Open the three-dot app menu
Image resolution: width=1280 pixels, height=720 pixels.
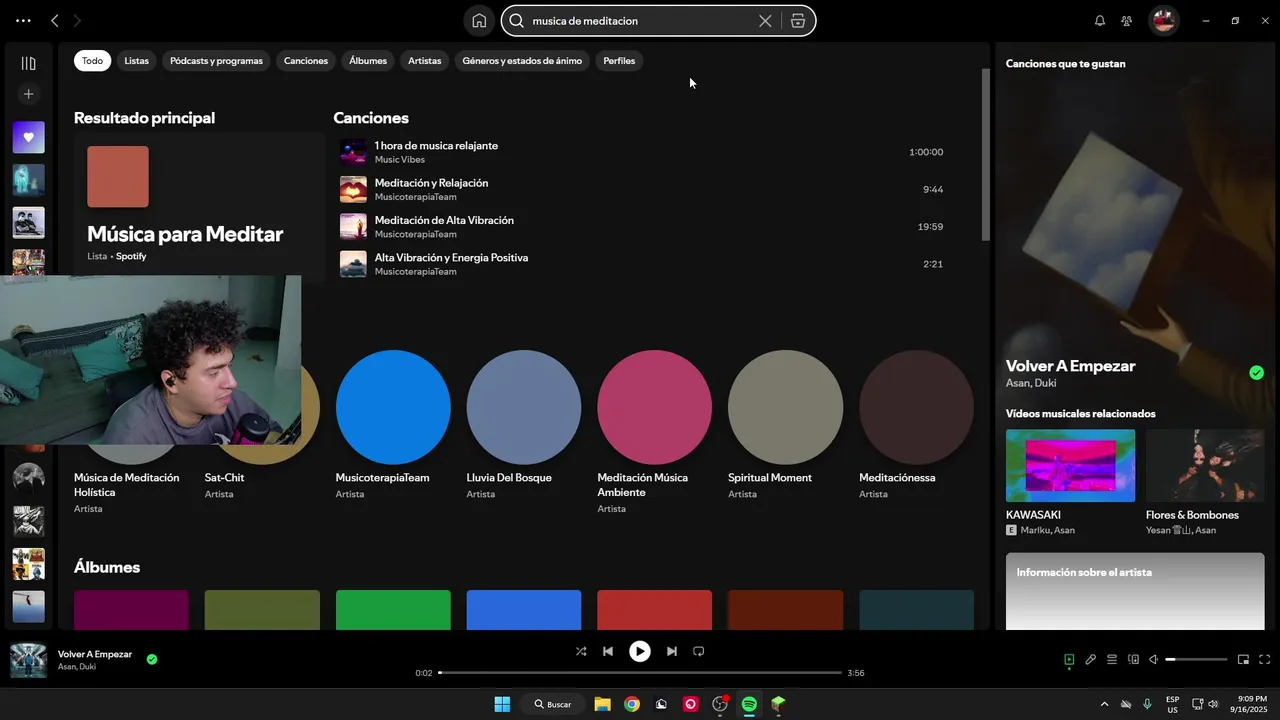pos(23,20)
